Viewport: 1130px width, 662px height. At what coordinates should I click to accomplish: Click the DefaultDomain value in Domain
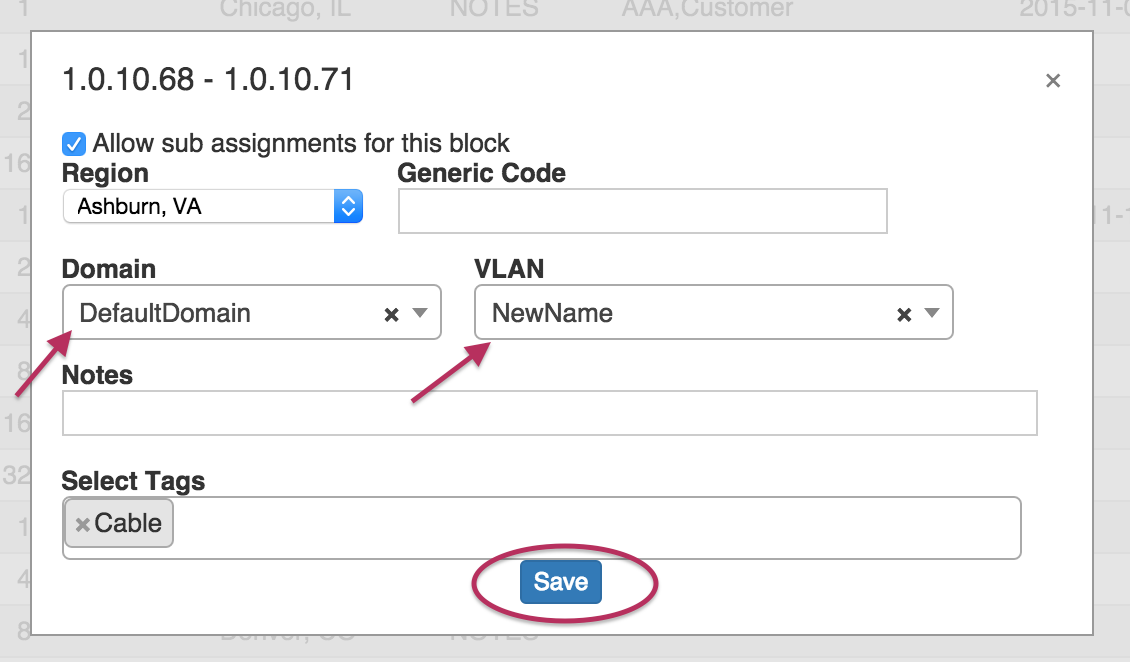[165, 313]
